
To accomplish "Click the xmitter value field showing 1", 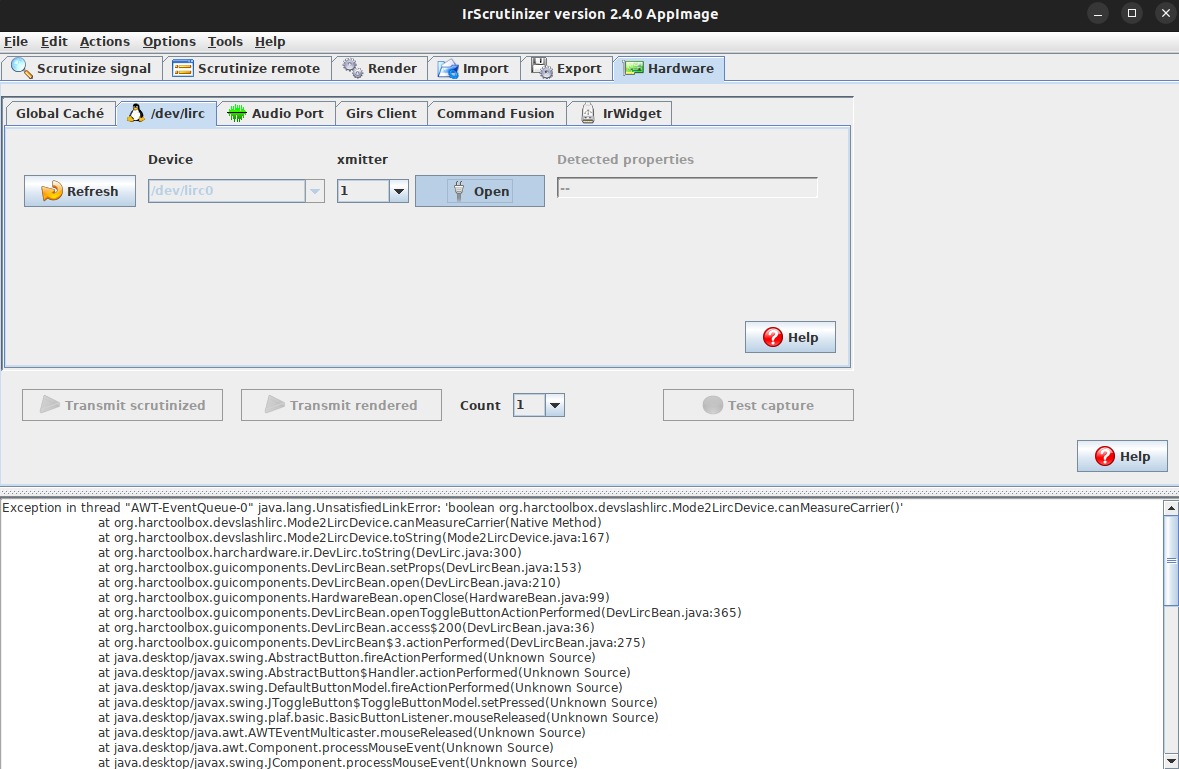I will pos(363,191).
